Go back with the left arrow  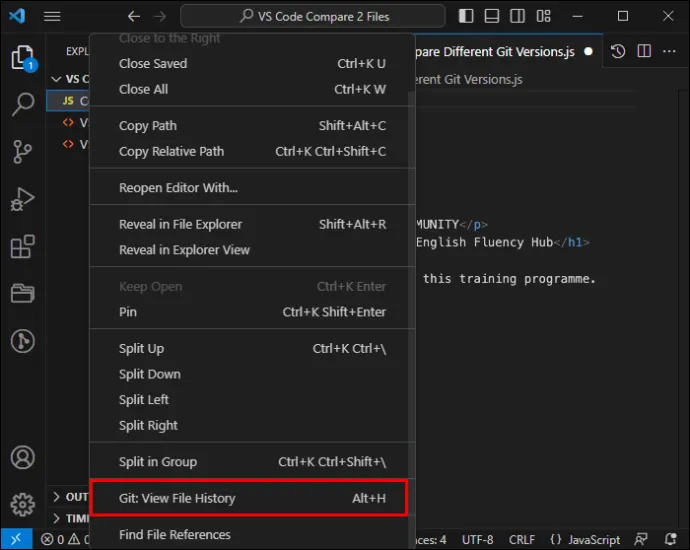134,17
